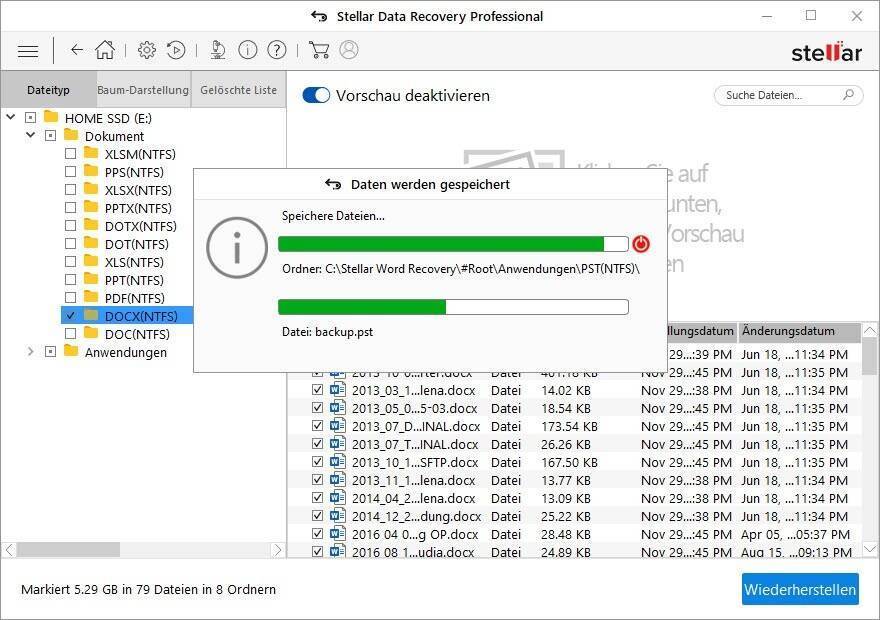This screenshot has width=880, height=620.
Task: Click the Home icon in toolbar
Action: coord(105,50)
